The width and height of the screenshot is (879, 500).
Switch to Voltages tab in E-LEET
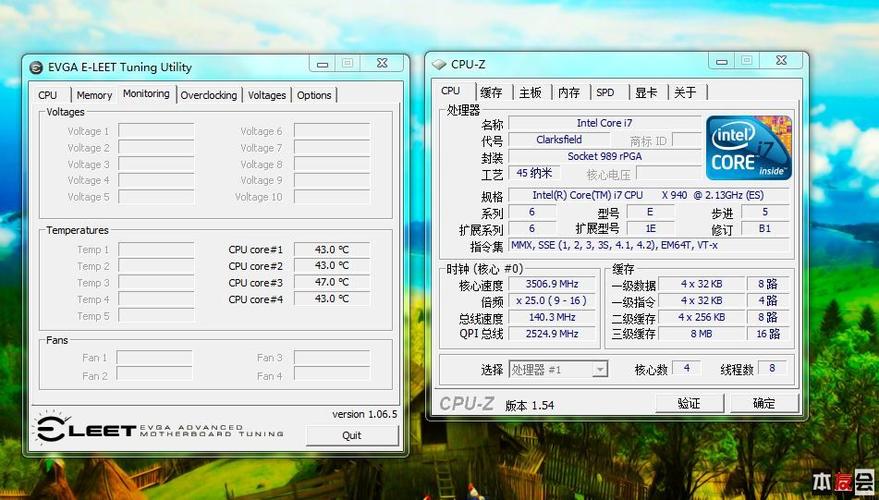click(267, 95)
